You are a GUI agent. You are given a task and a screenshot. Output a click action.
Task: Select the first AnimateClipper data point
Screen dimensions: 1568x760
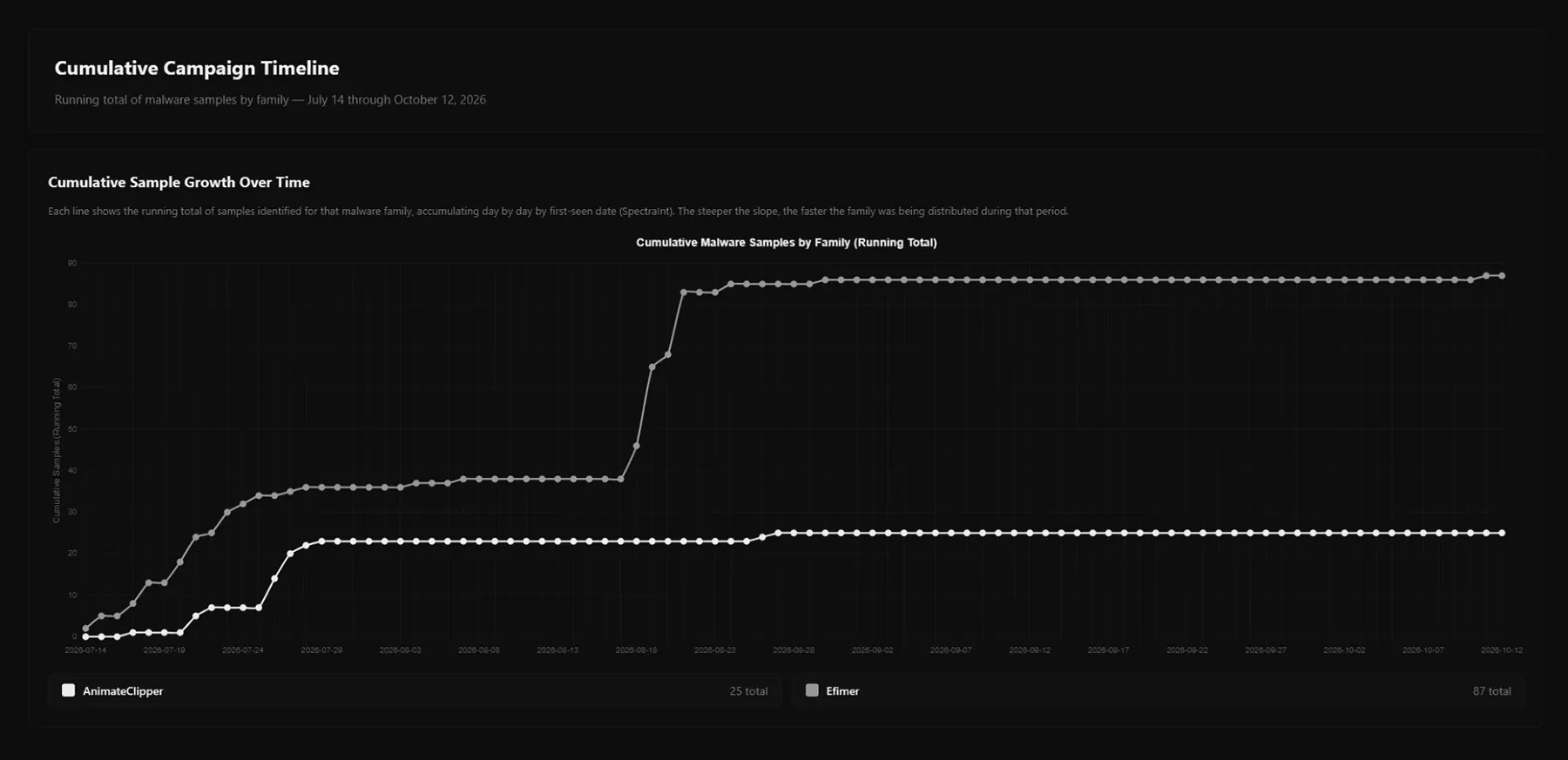[85, 637]
